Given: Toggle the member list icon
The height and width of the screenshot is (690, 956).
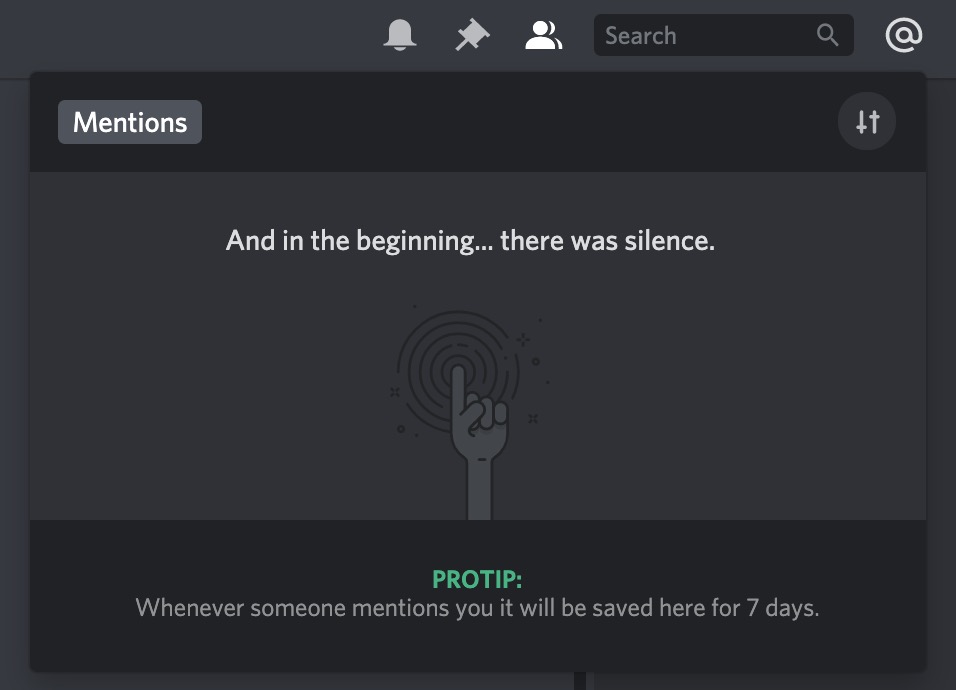Looking at the screenshot, I should pyautogui.click(x=543, y=36).
